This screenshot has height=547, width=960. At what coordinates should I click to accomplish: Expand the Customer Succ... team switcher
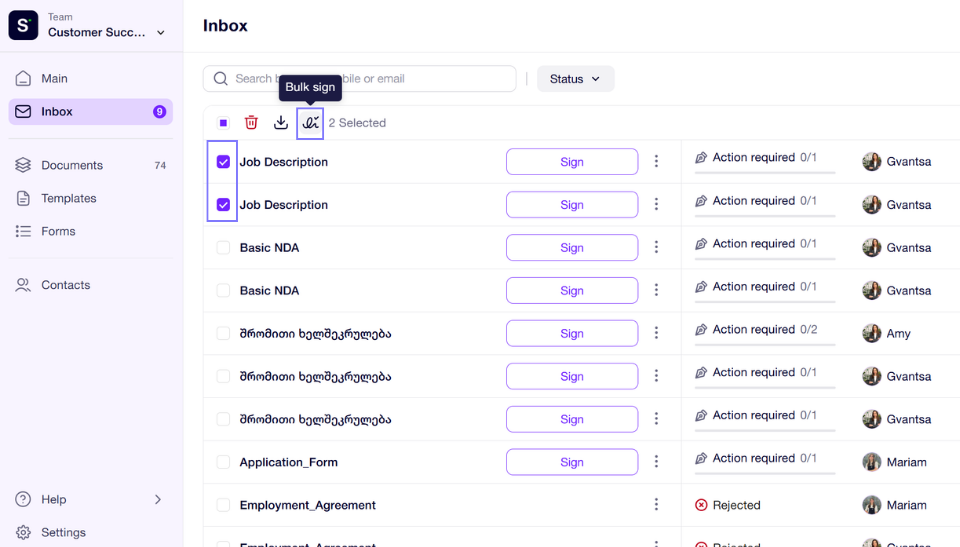tap(161, 32)
